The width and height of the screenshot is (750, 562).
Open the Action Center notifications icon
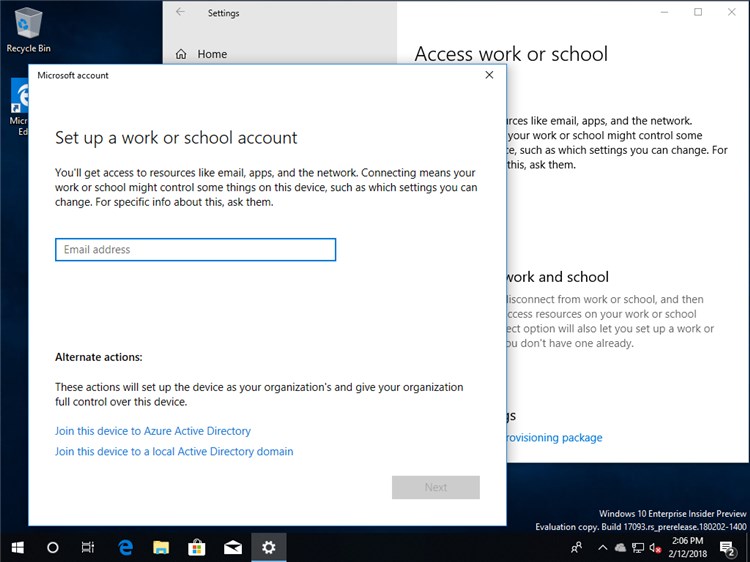tap(730, 547)
